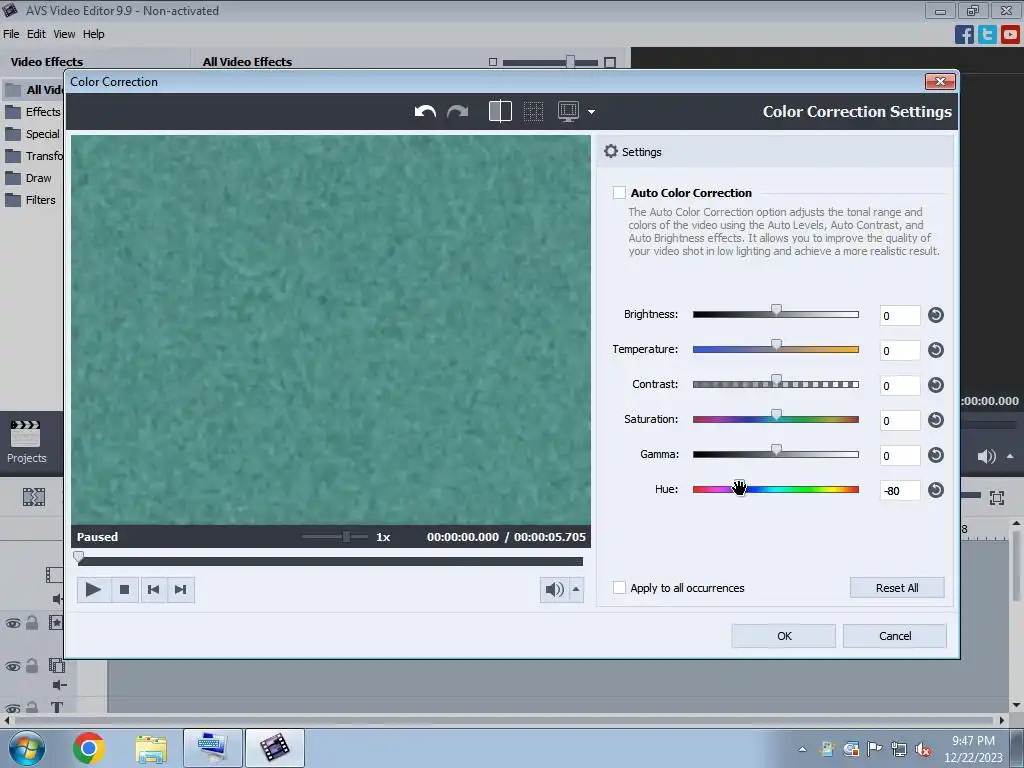
Task: Check Apply to all occurrences
Action: tap(619, 588)
